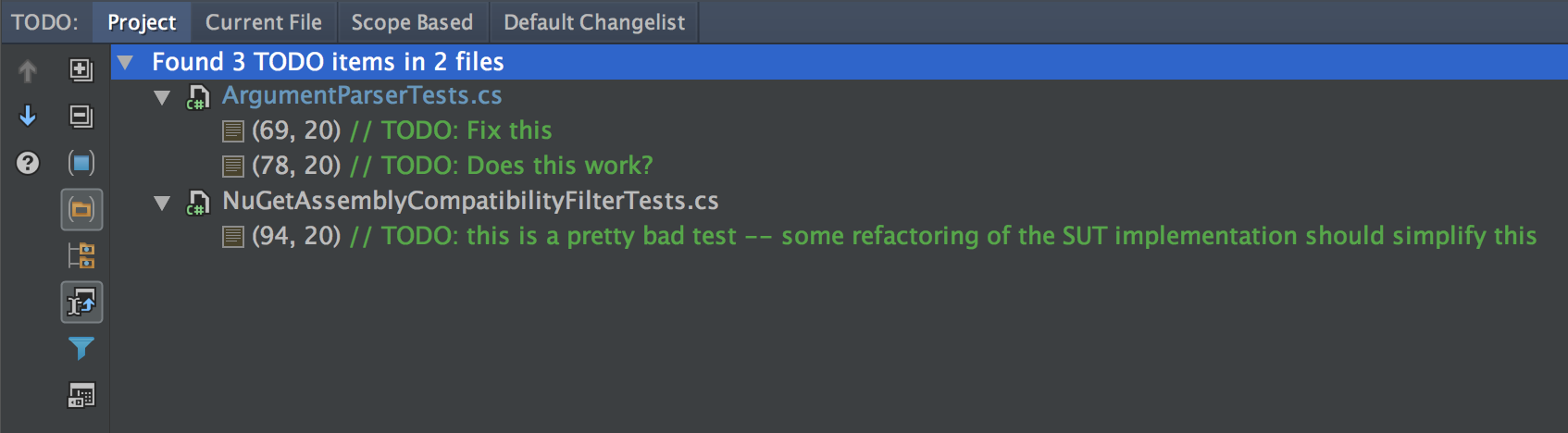Toggle Group by Packages folder button
This screenshot has width=1568, height=433.
pos(81,209)
